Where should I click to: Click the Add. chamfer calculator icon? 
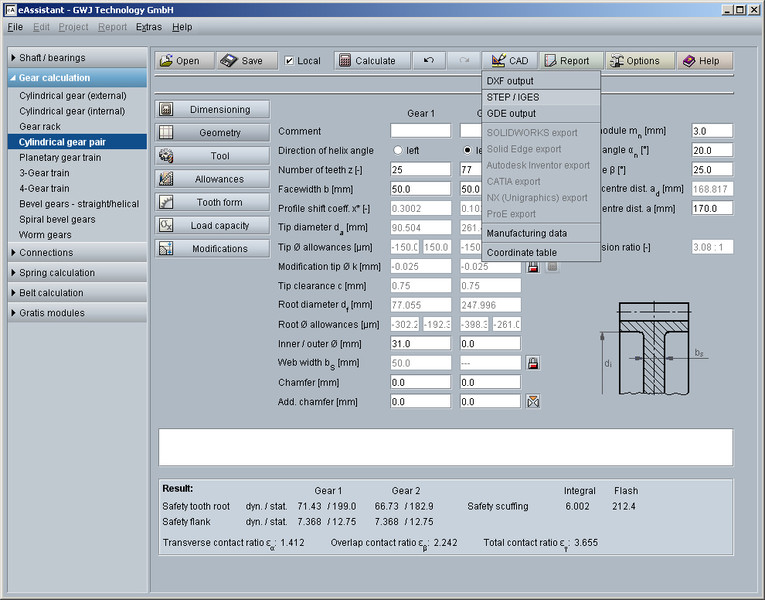(x=533, y=402)
